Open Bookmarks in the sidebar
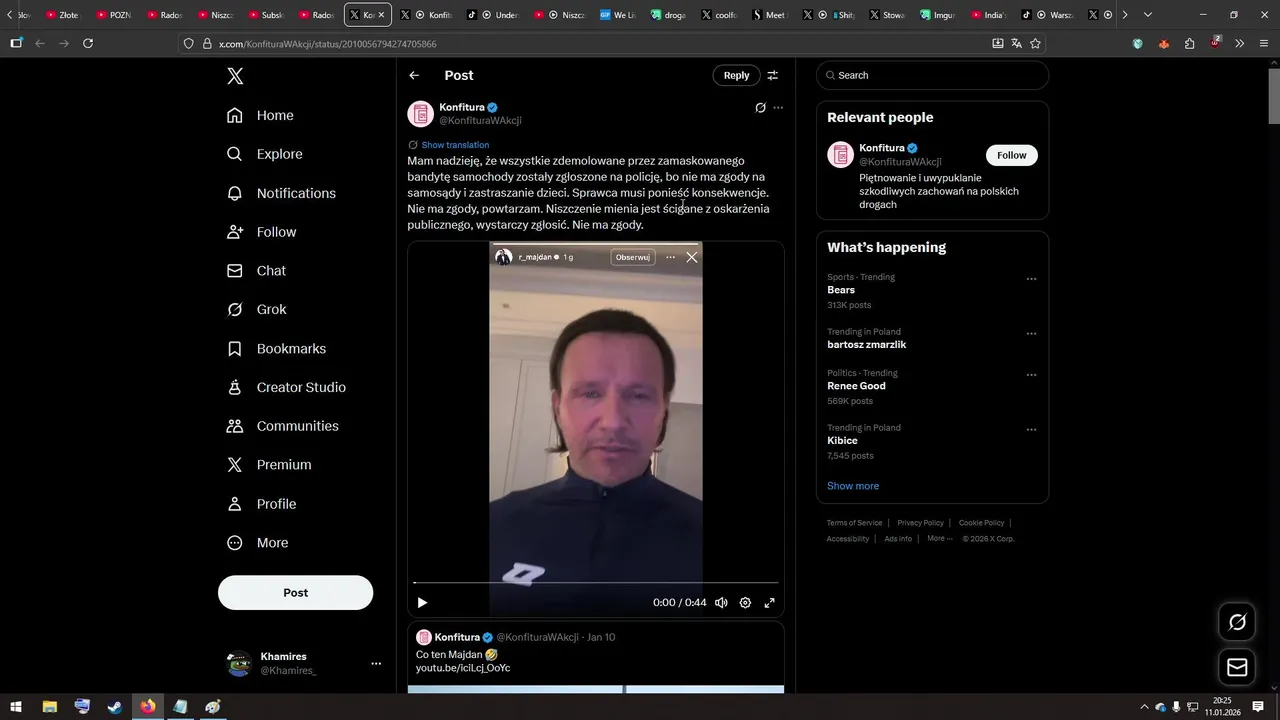 click(x=276, y=348)
